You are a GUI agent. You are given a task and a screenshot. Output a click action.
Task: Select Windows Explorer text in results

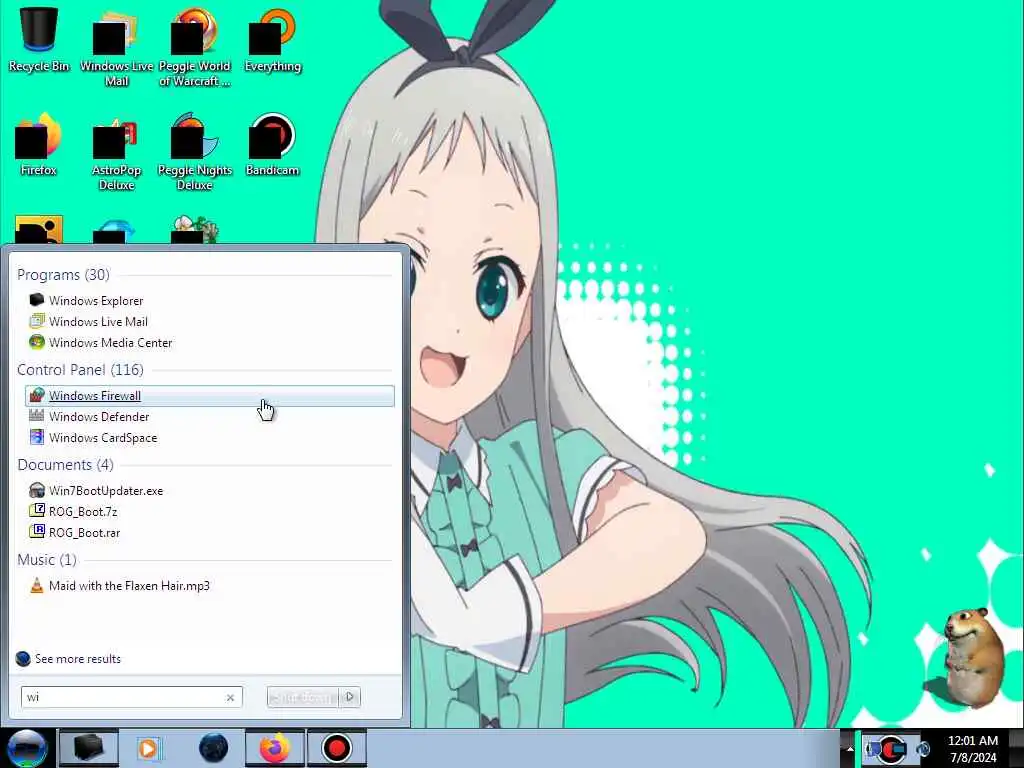click(96, 300)
